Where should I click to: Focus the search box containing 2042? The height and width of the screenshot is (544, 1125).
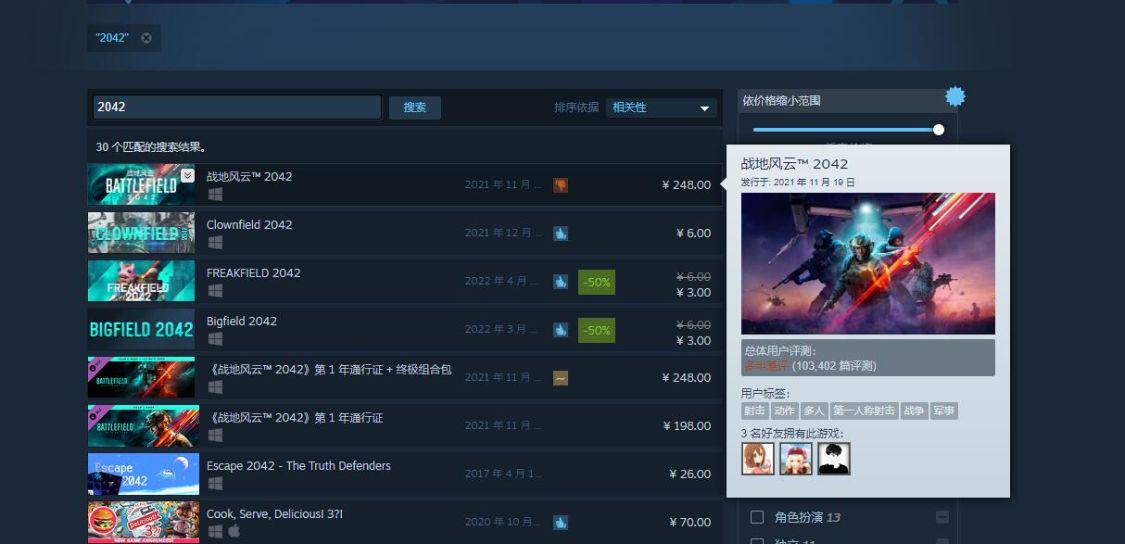(237, 107)
